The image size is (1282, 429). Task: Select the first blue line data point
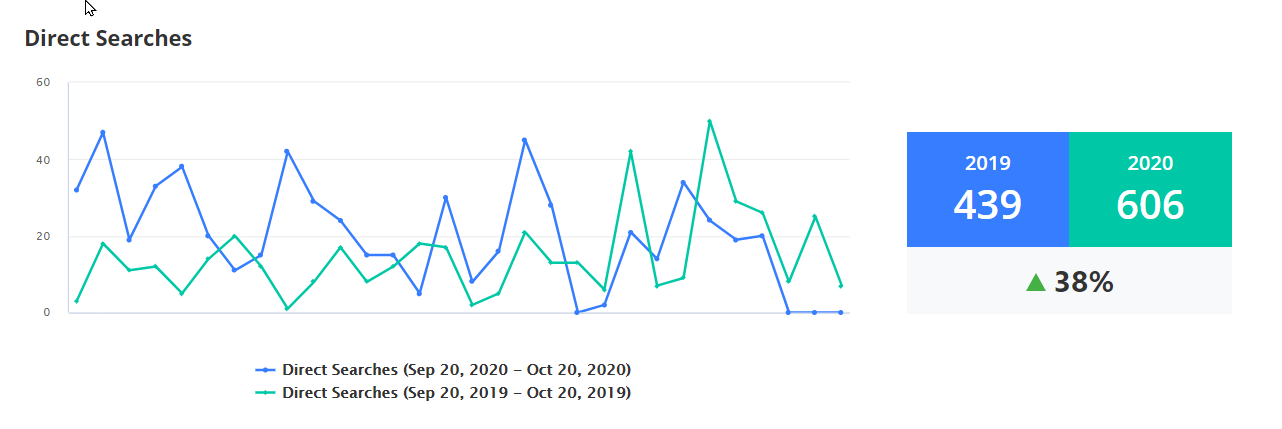click(x=76, y=190)
